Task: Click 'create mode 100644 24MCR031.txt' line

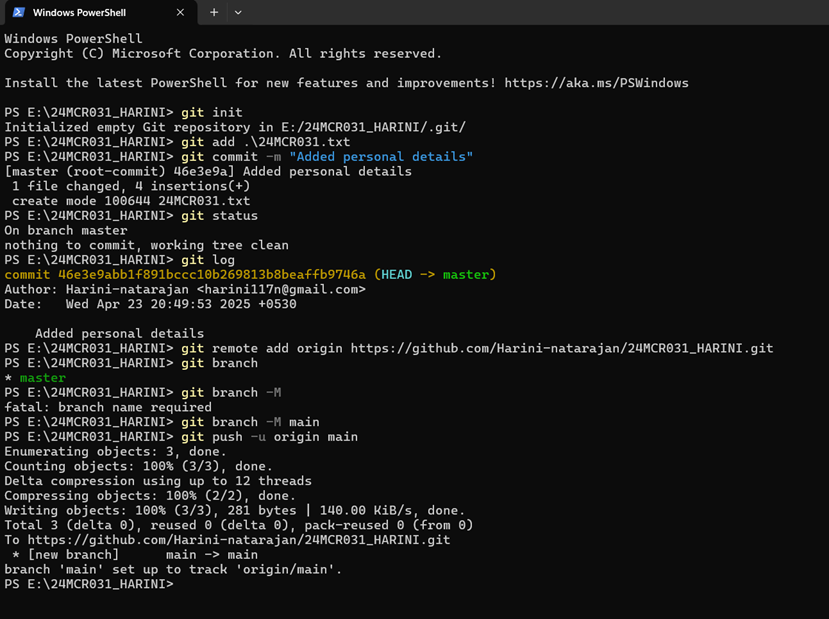Action: point(131,201)
